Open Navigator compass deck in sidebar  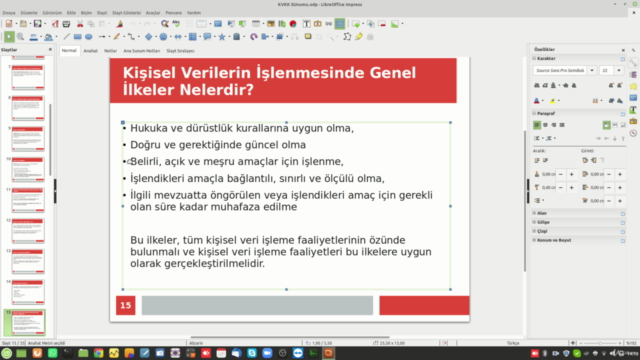click(633, 133)
